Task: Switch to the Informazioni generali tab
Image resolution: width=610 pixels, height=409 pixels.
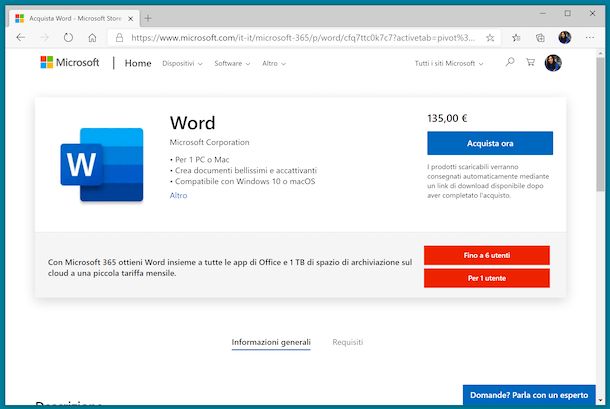Action: [x=271, y=342]
